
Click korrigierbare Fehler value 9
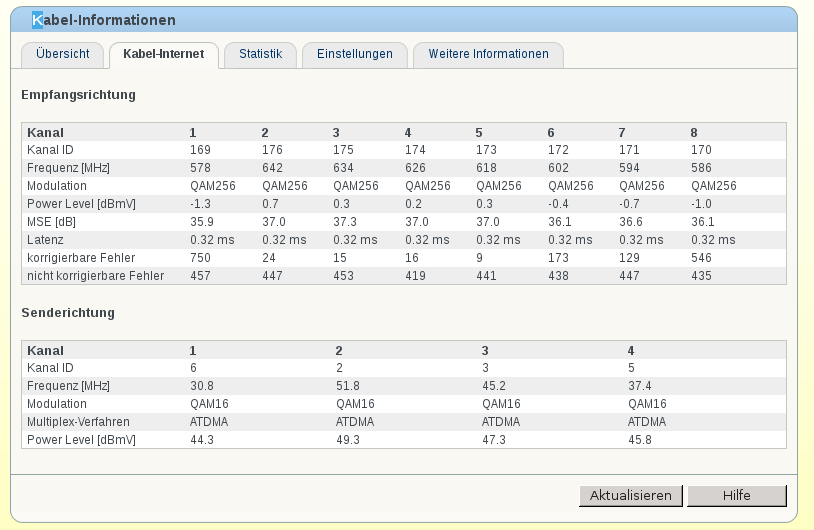point(480,258)
